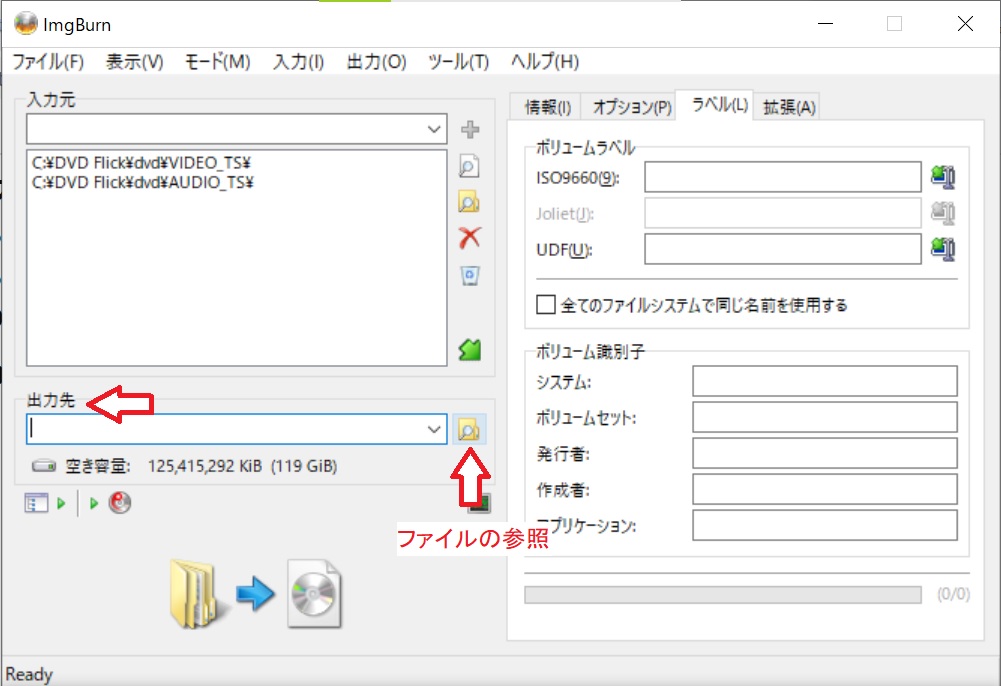Click the second green play arrow icon
Image resolution: width=1001 pixels, height=686 pixels.
point(94,503)
